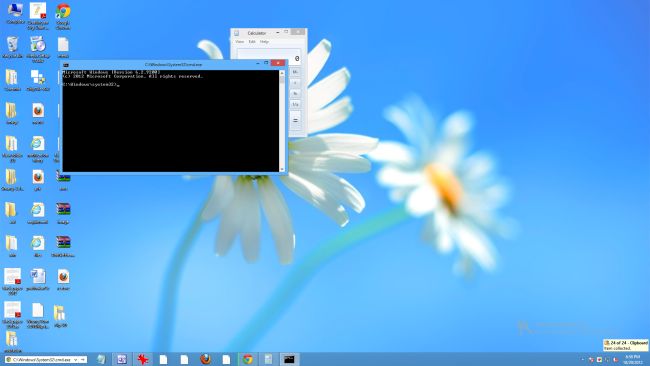Click the Calculator percent button
This screenshot has width=650, height=366.
coord(295,94)
